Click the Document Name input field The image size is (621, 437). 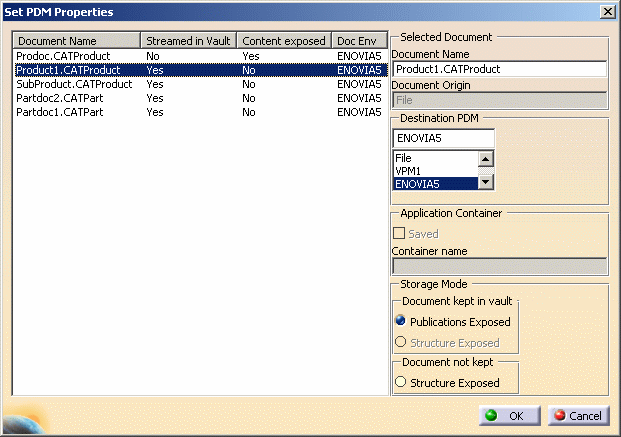(x=500, y=69)
